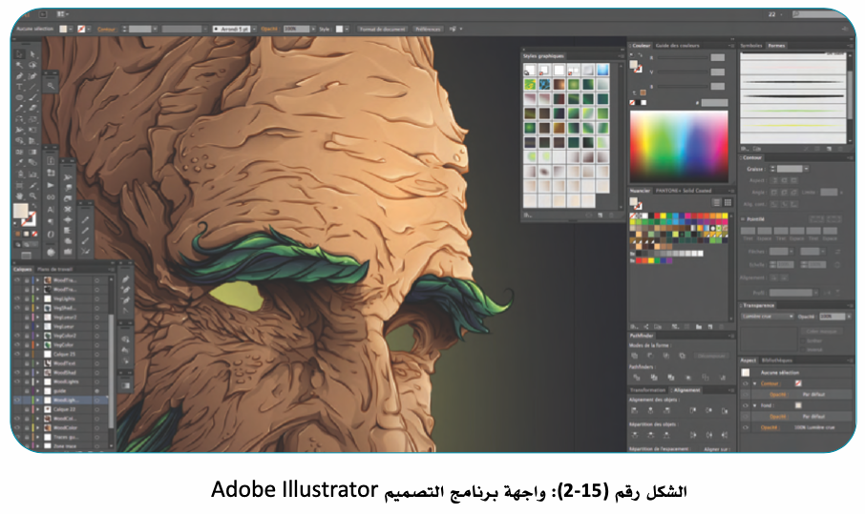Click the None icon below the toolbar fill swatch
The image size is (866, 514).
click(35, 234)
